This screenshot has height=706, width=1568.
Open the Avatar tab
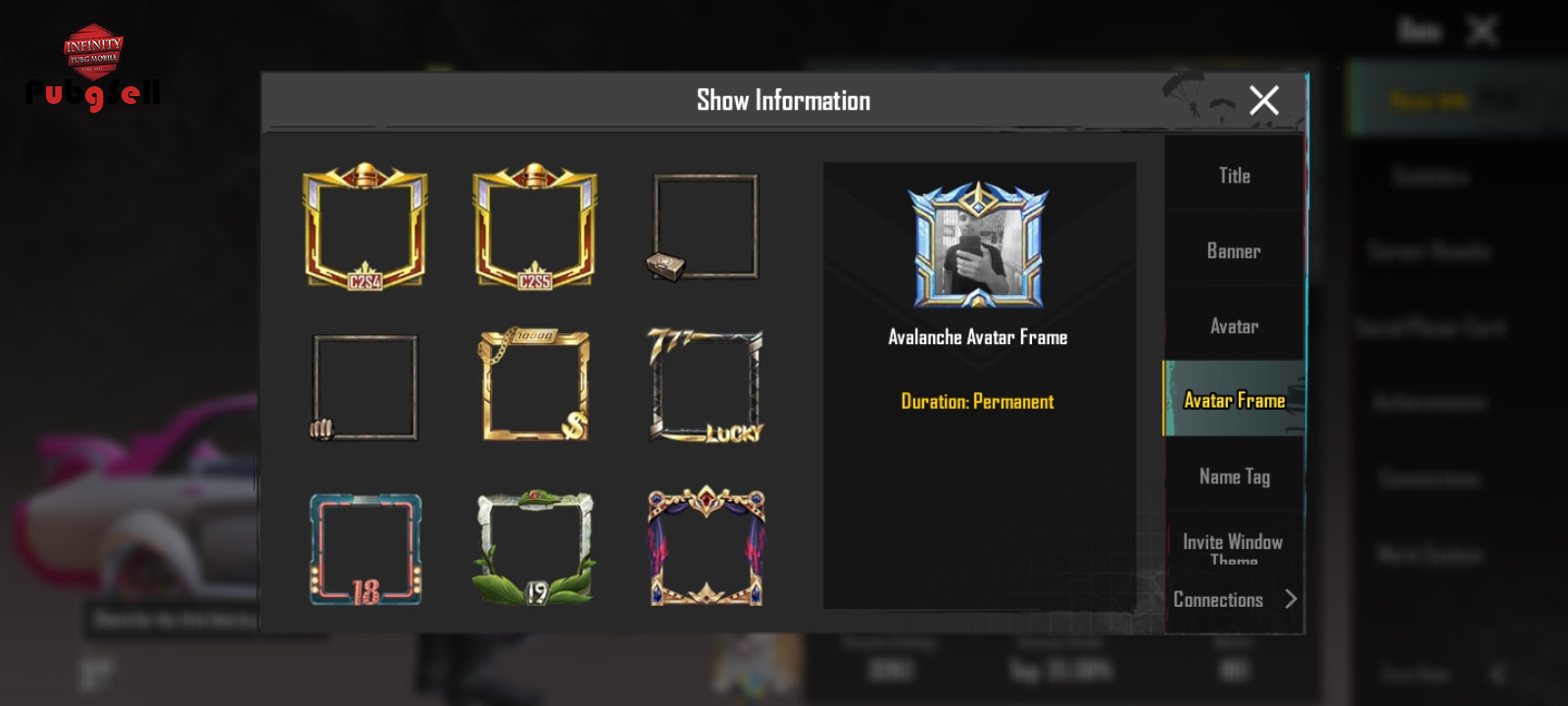(x=1234, y=327)
